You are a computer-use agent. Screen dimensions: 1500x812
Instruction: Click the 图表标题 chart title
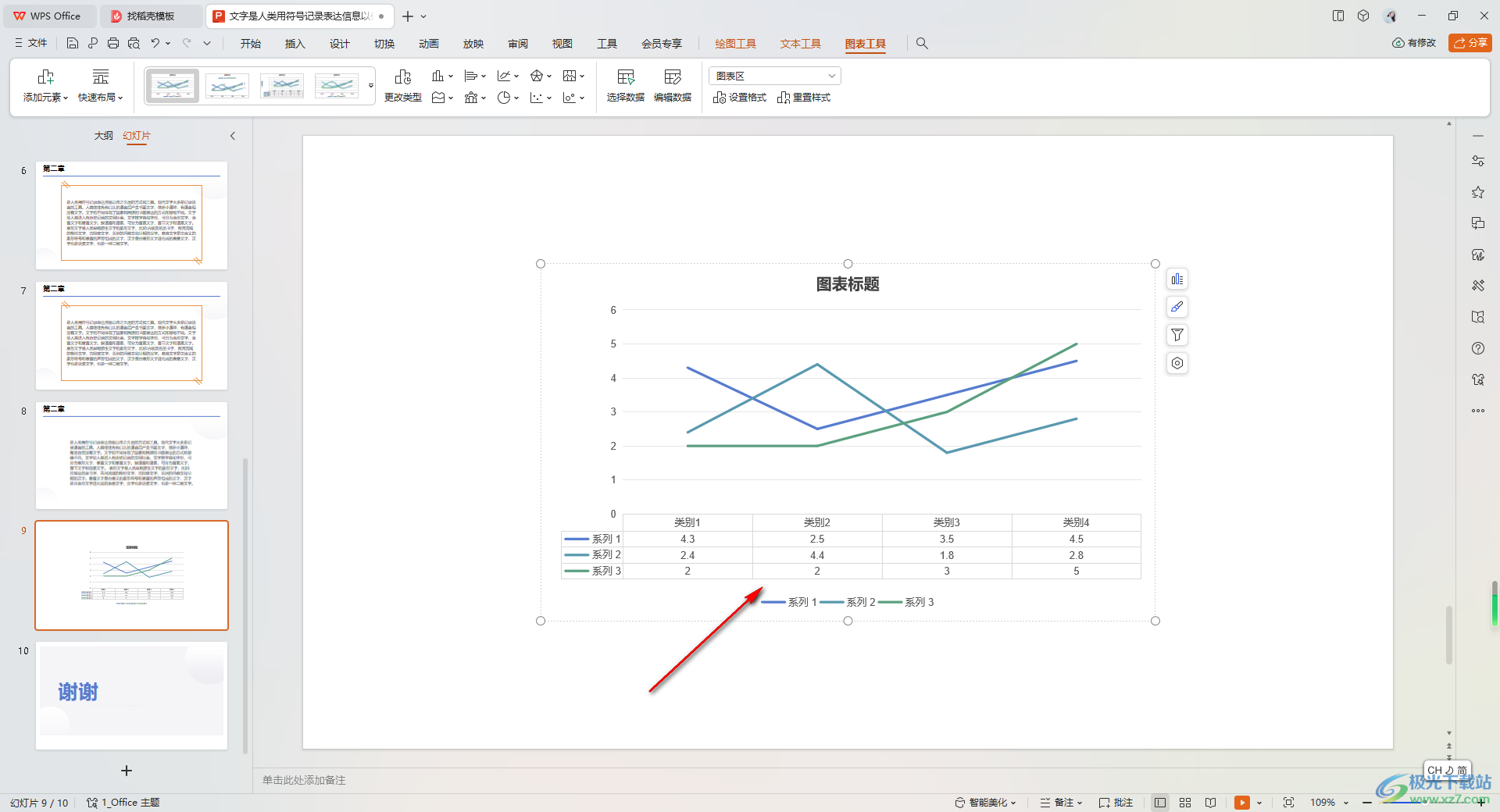pyautogui.click(x=848, y=284)
